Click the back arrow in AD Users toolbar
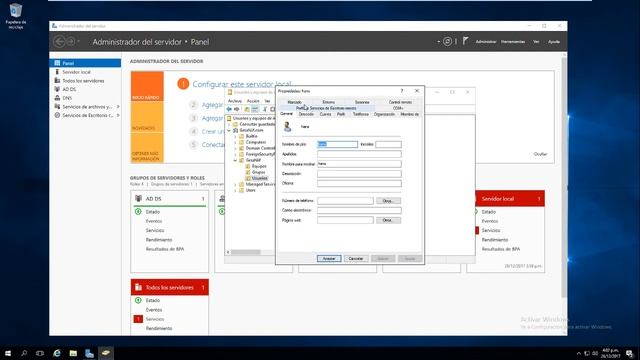640x360 pixels. 229,109
